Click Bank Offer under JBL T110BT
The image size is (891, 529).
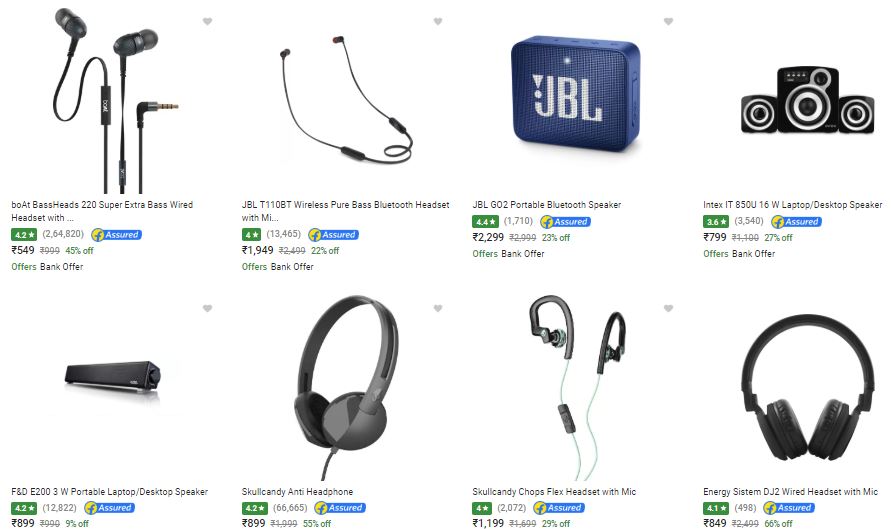292,266
